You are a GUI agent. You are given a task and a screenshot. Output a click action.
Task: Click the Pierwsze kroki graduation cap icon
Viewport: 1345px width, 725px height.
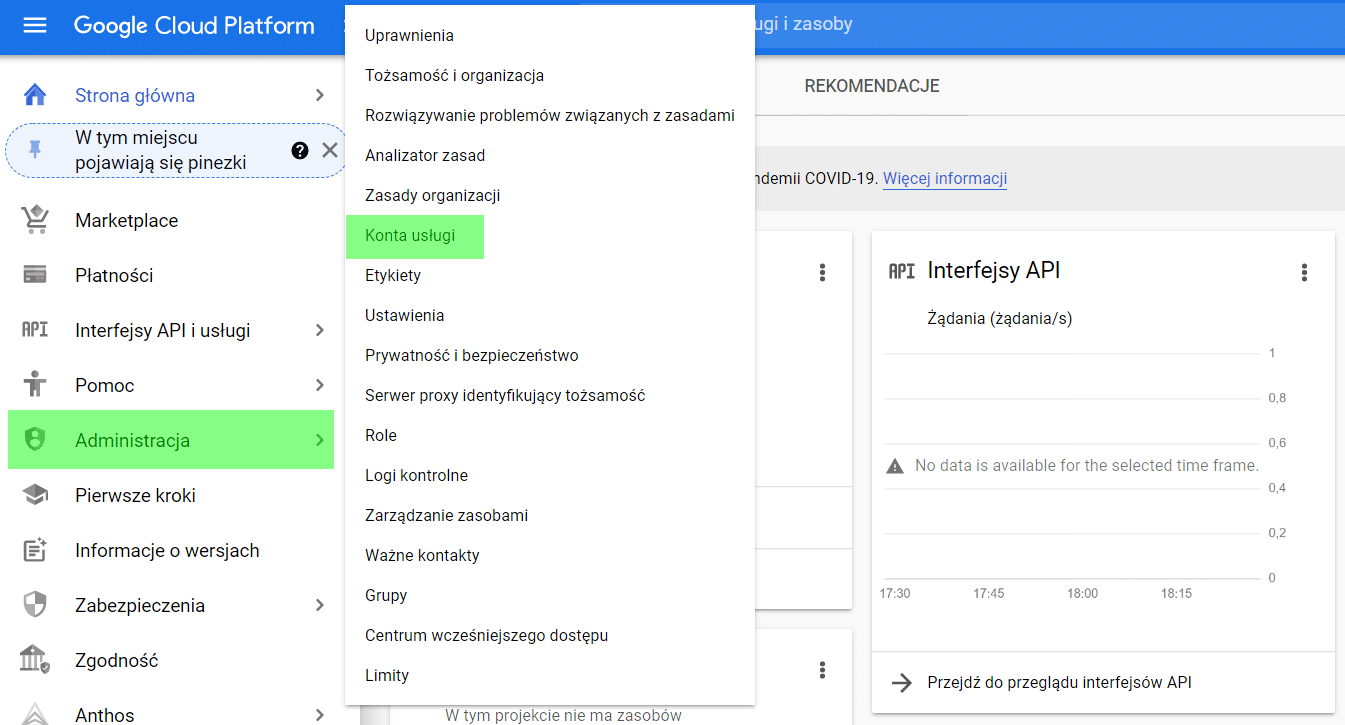pos(35,495)
